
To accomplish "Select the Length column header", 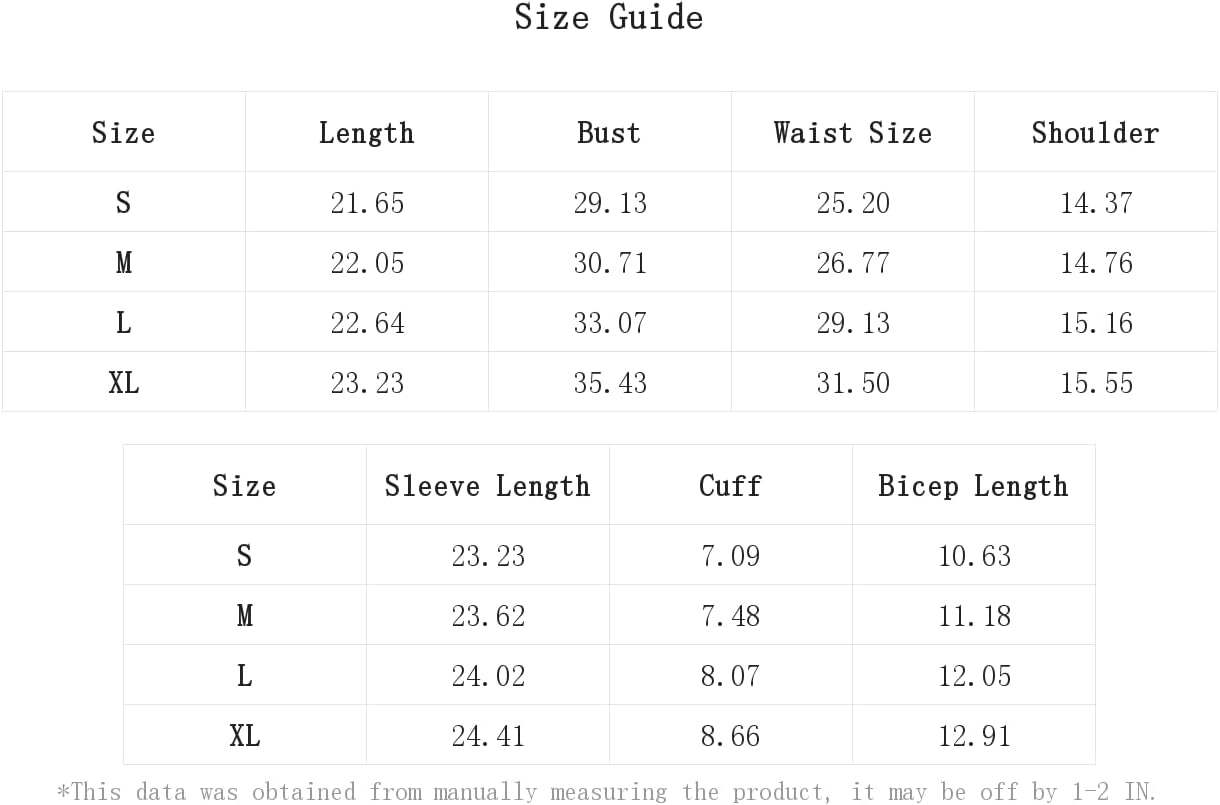I will pyautogui.click(x=366, y=133).
